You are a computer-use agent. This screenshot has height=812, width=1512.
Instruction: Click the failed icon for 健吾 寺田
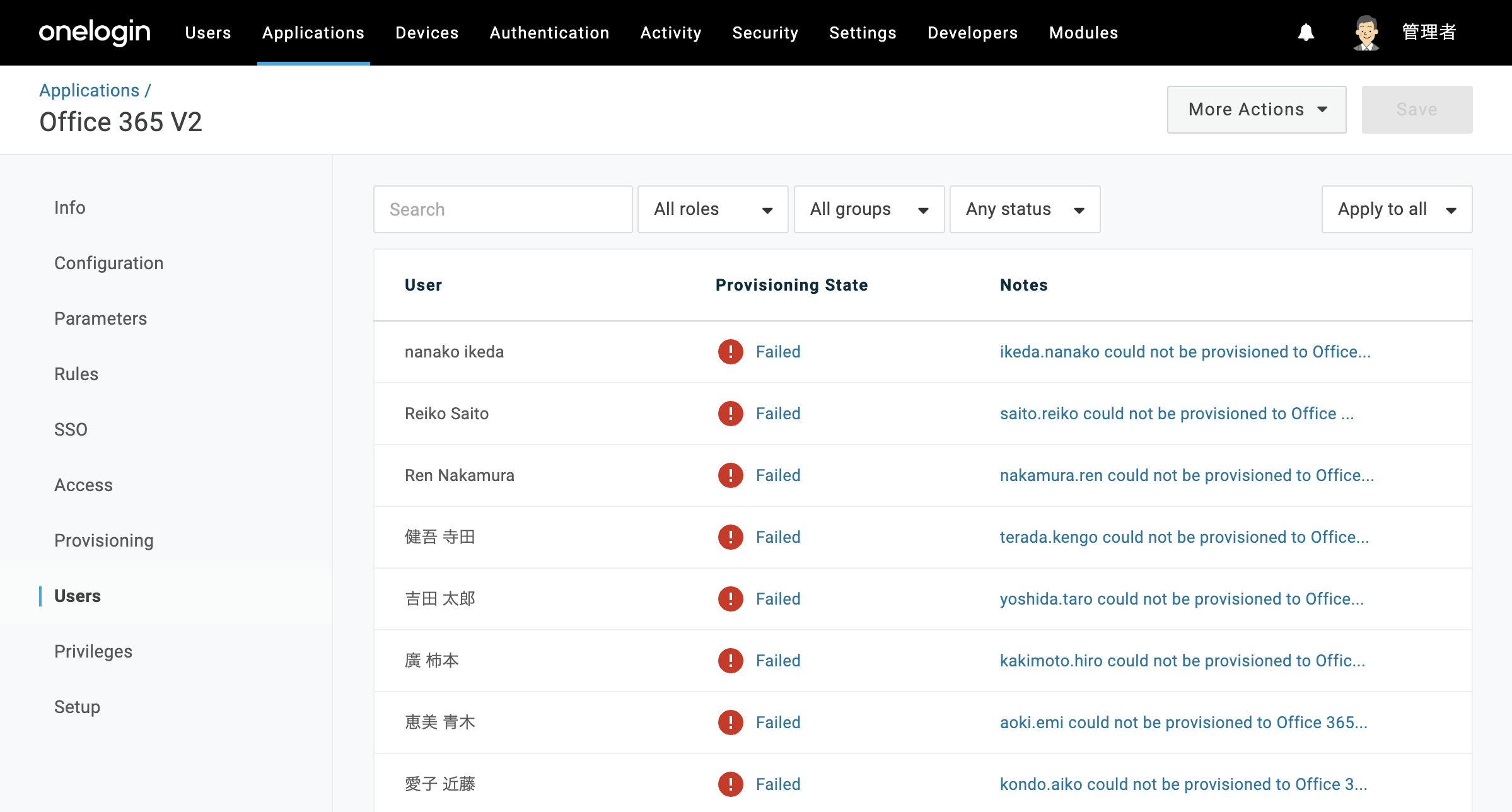point(730,537)
